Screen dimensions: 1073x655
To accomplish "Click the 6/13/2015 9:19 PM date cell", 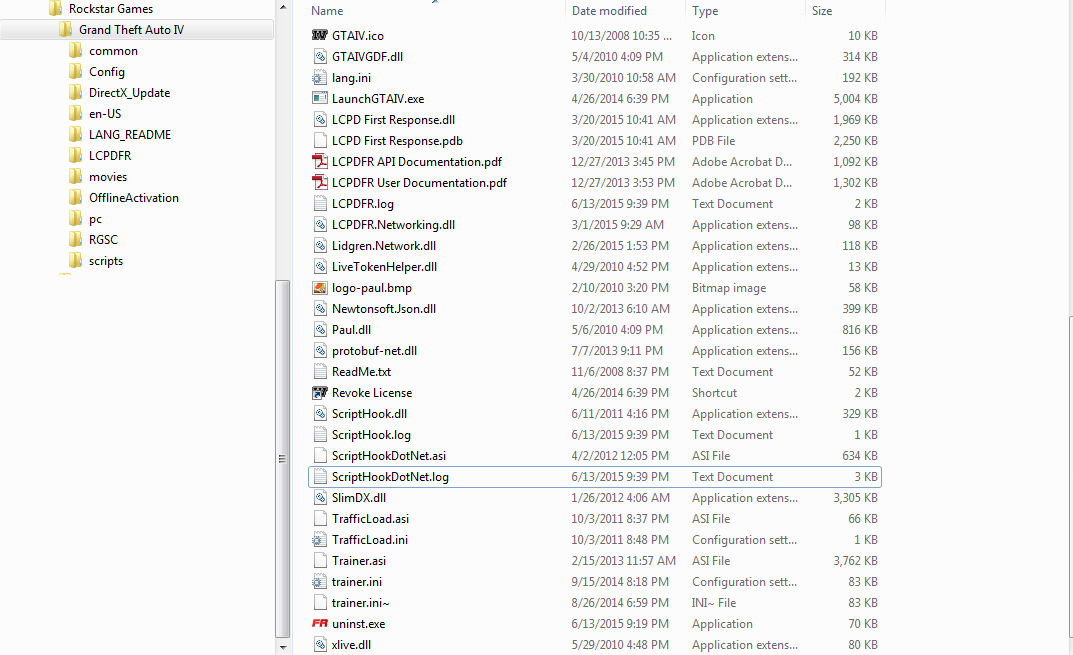I will (620, 624).
